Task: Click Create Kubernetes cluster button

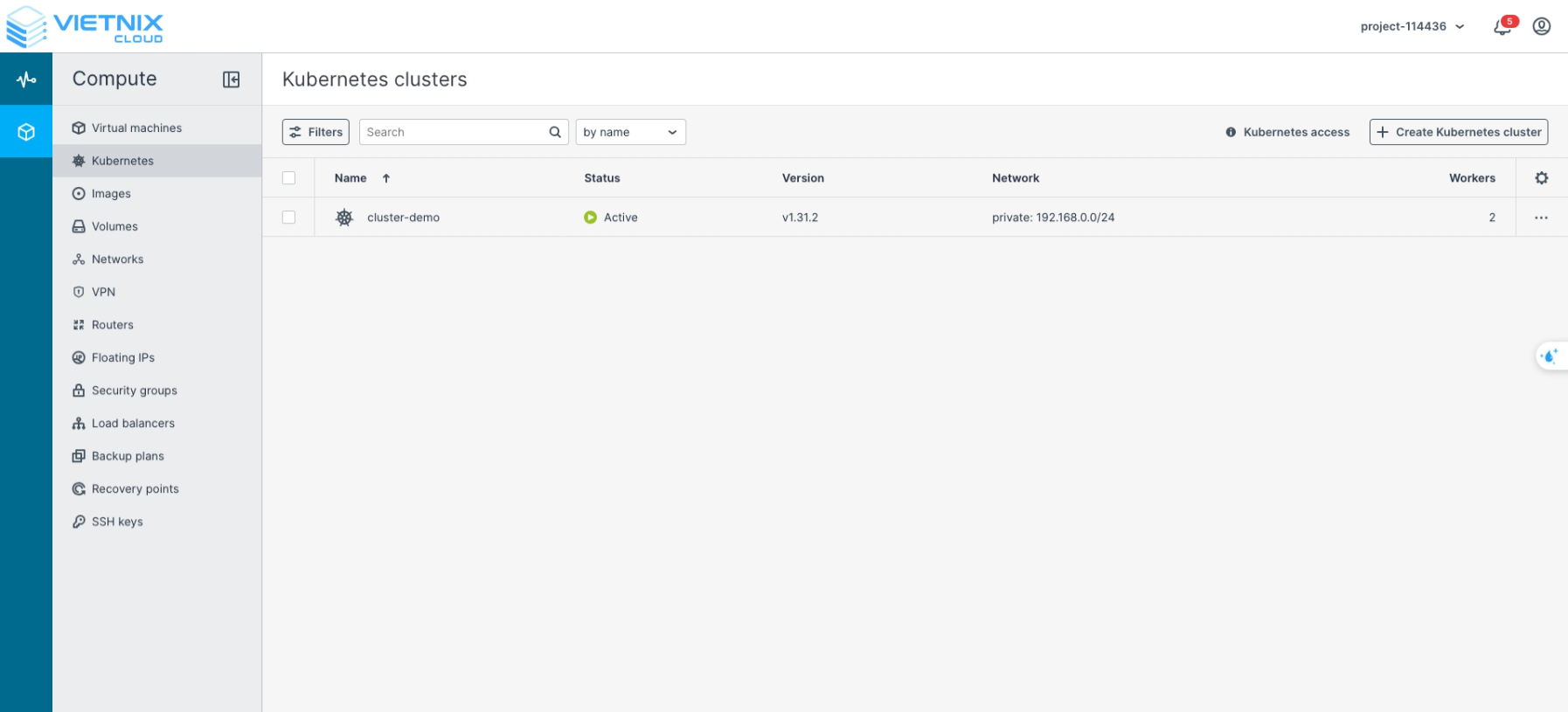Action: [1458, 132]
